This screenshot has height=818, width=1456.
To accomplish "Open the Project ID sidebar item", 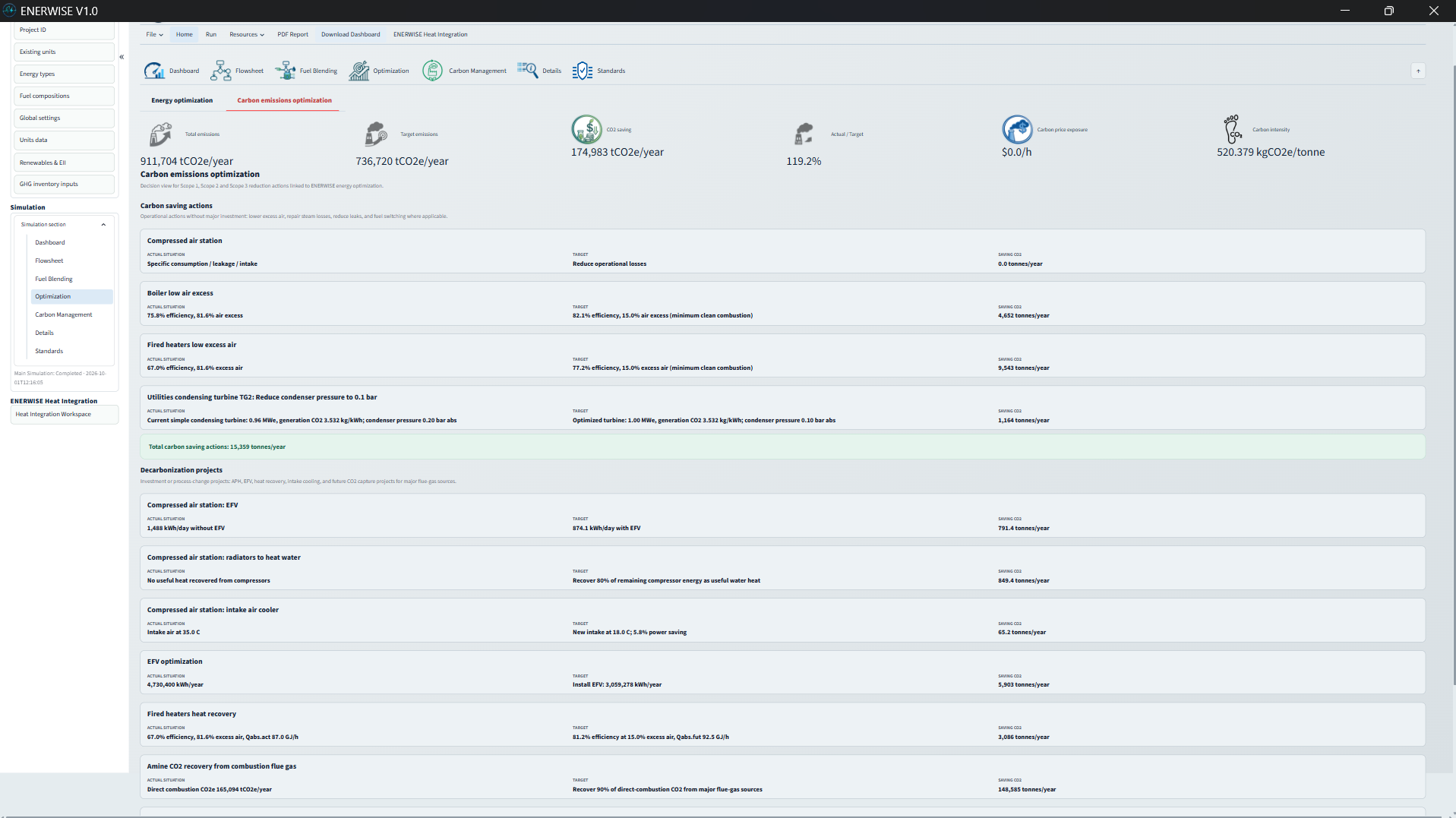I will pyautogui.click(x=64, y=30).
